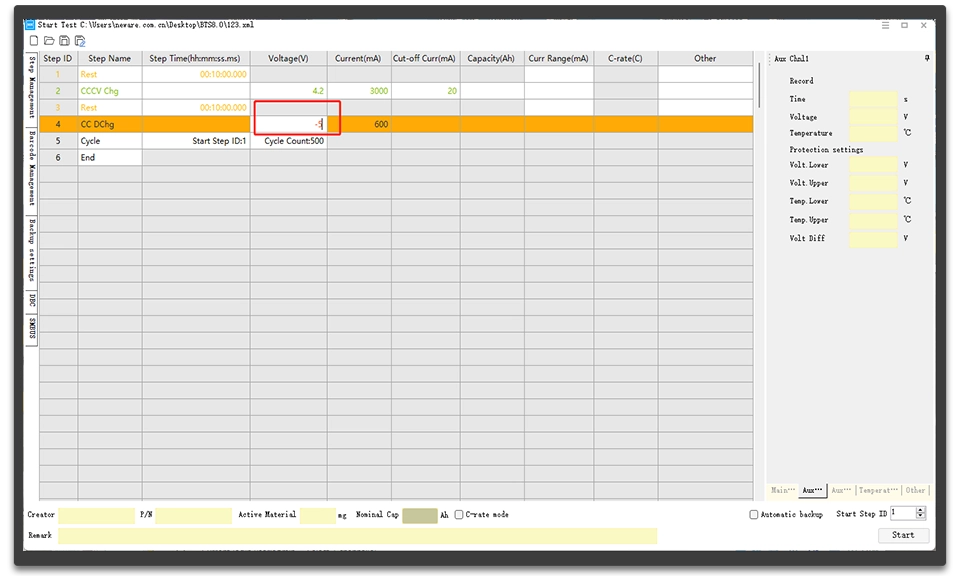This screenshot has width=960, height=580.
Task: Click the step table vertical scrollbar
Action: (x=759, y=86)
